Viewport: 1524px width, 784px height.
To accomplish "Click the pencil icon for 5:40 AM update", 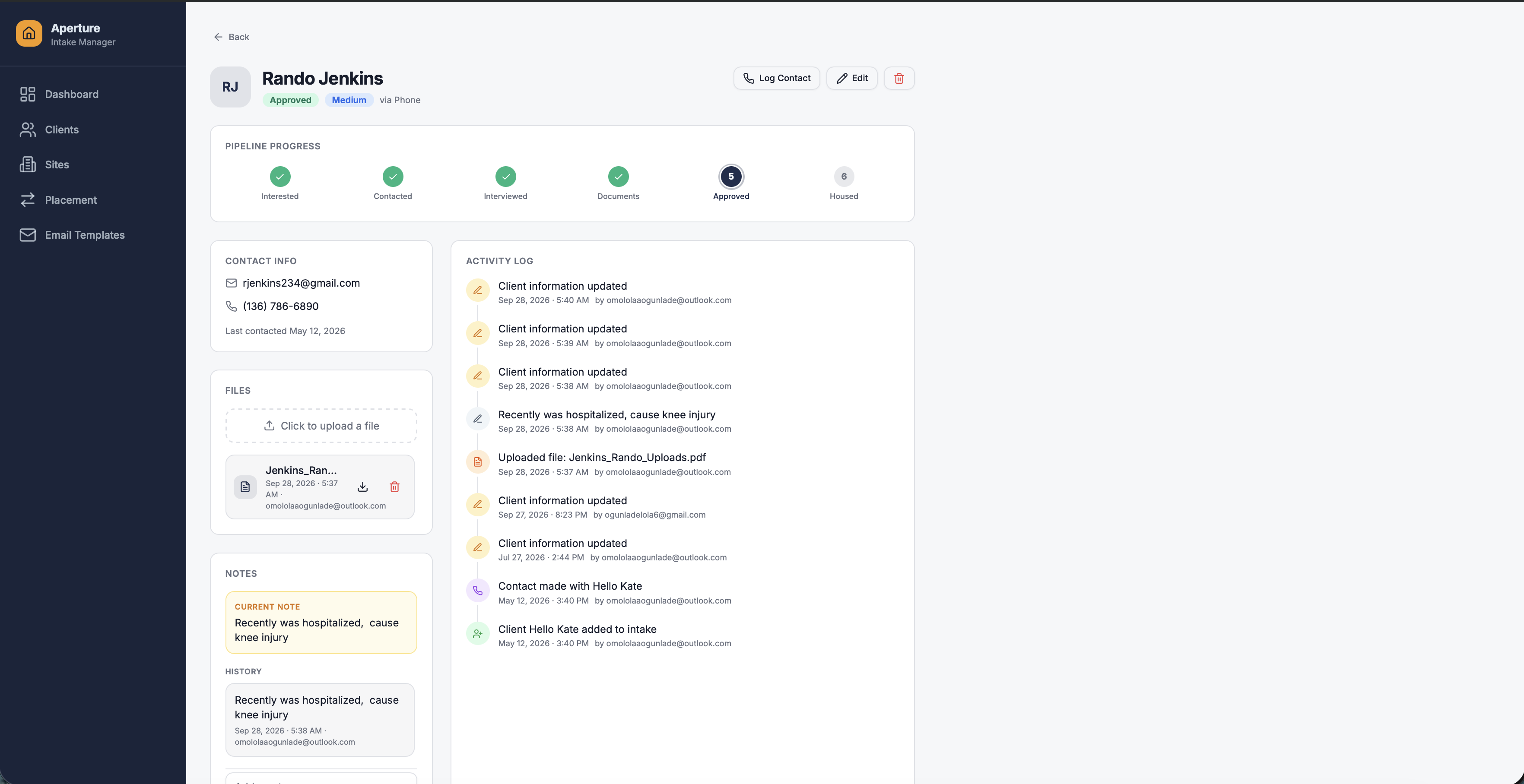I will [477, 290].
